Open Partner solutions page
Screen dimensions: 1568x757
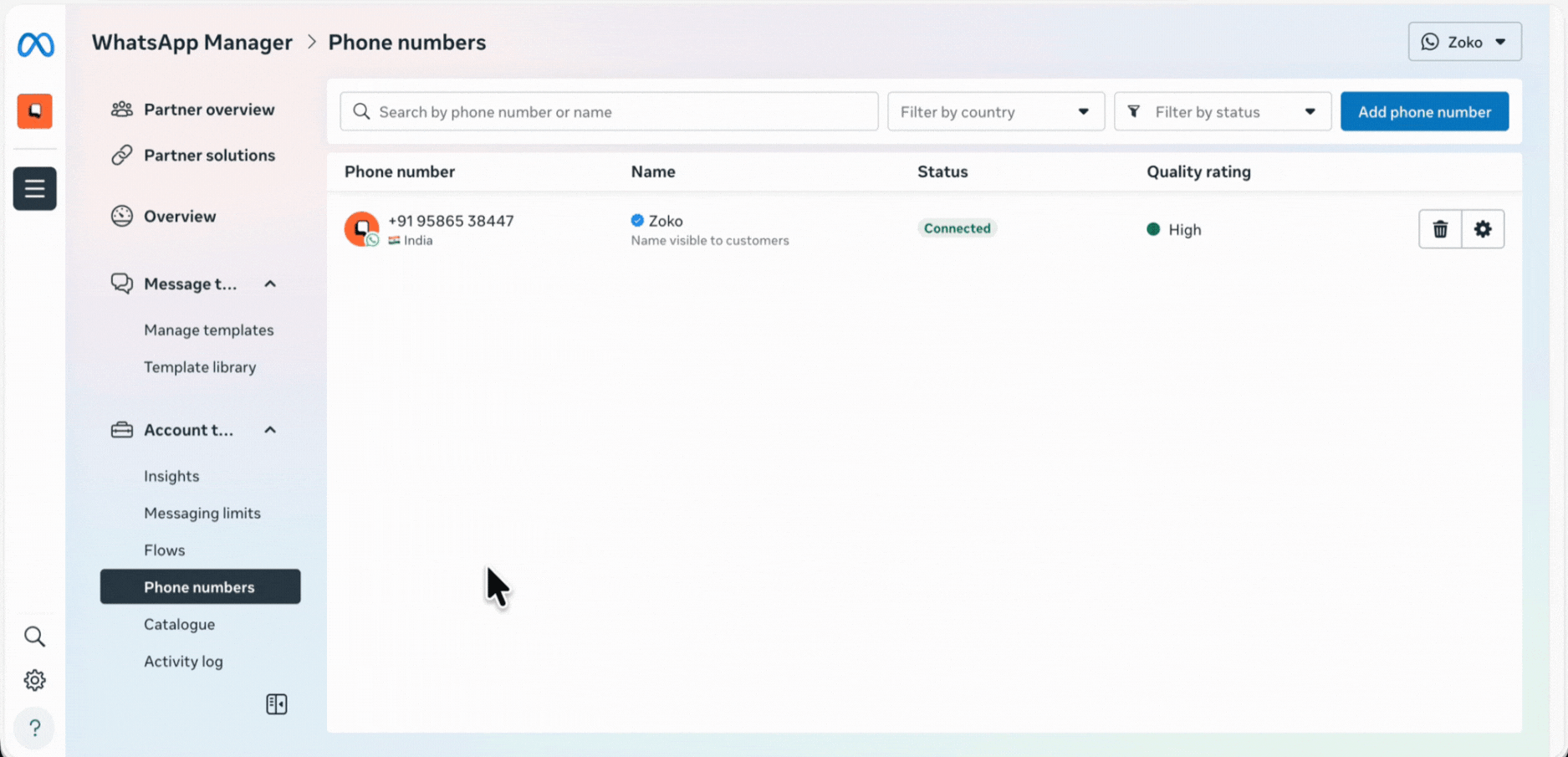click(x=209, y=155)
